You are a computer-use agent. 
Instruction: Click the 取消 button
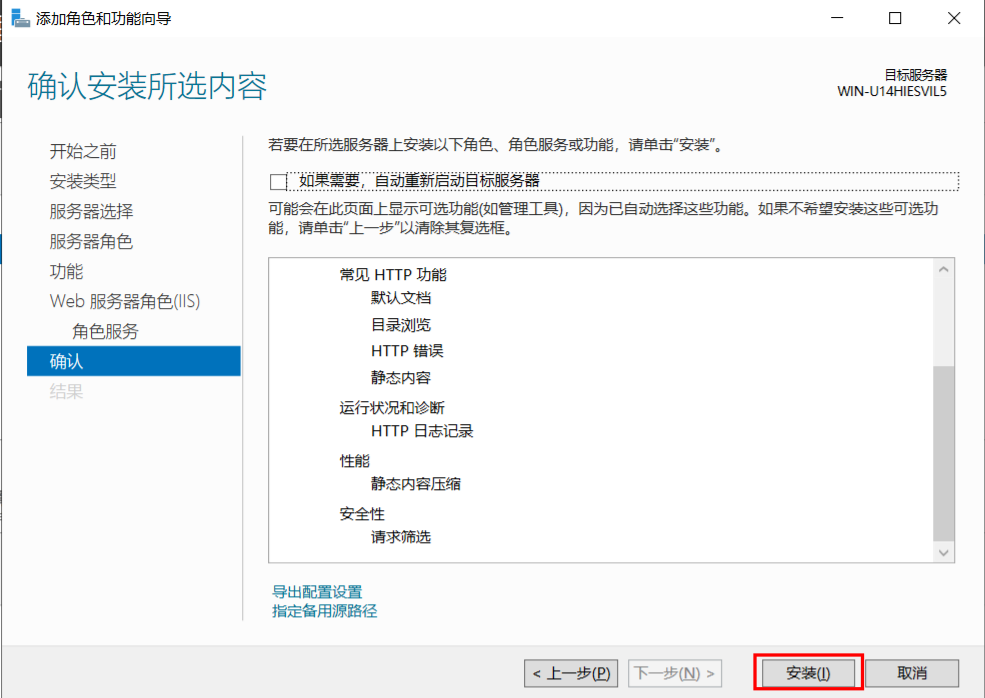pyautogui.click(x=911, y=672)
